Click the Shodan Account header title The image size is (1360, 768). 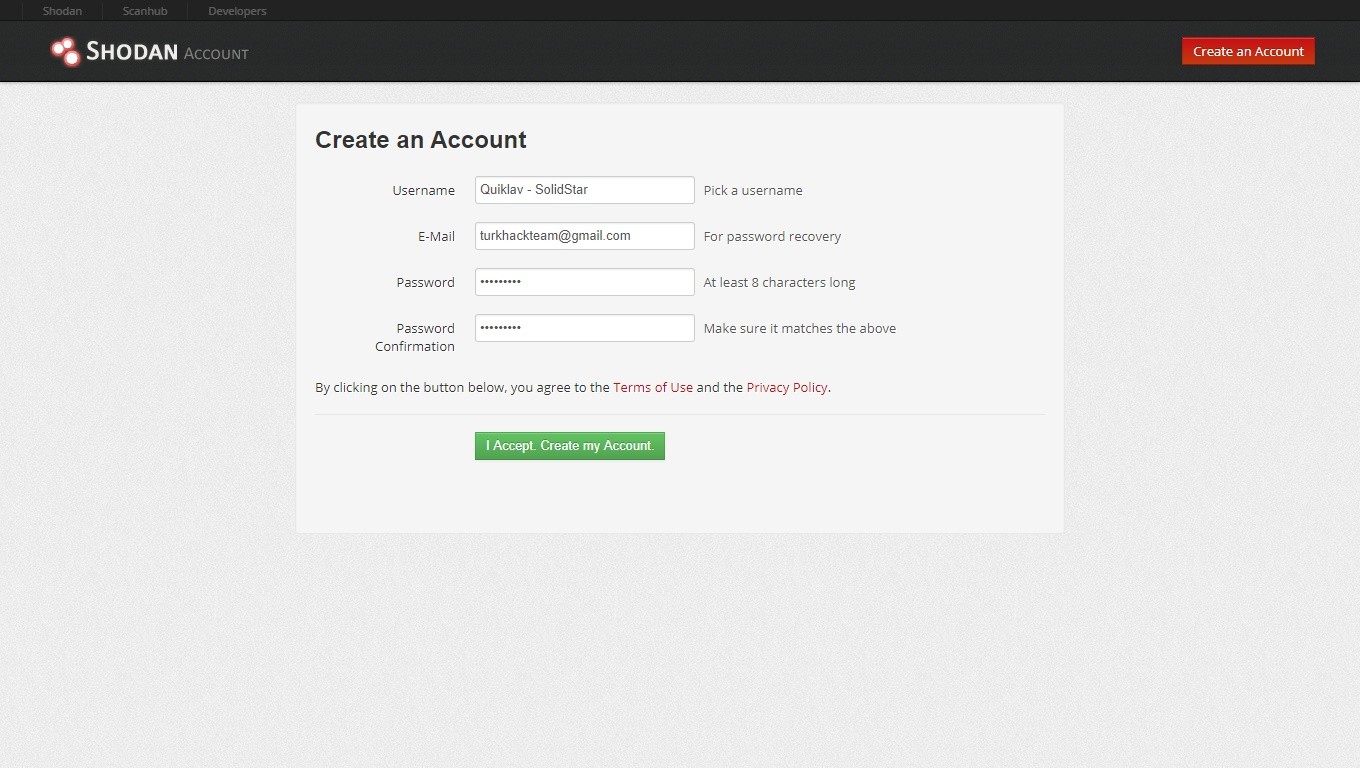pyautogui.click(x=167, y=52)
